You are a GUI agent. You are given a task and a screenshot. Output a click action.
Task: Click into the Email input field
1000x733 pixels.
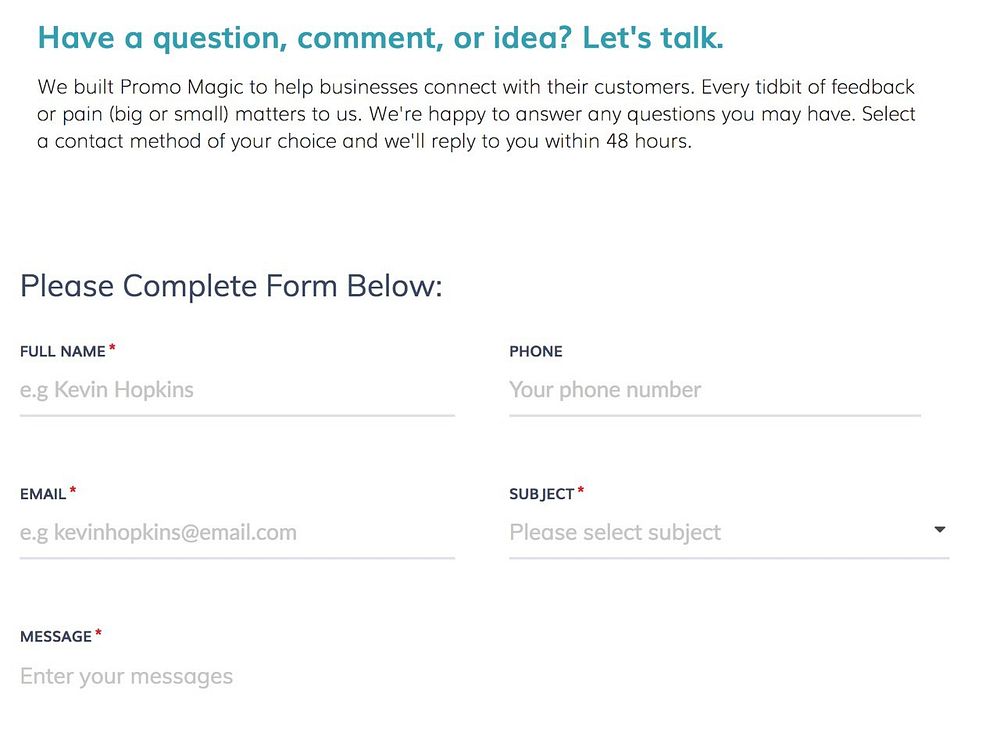pyautogui.click(x=236, y=532)
